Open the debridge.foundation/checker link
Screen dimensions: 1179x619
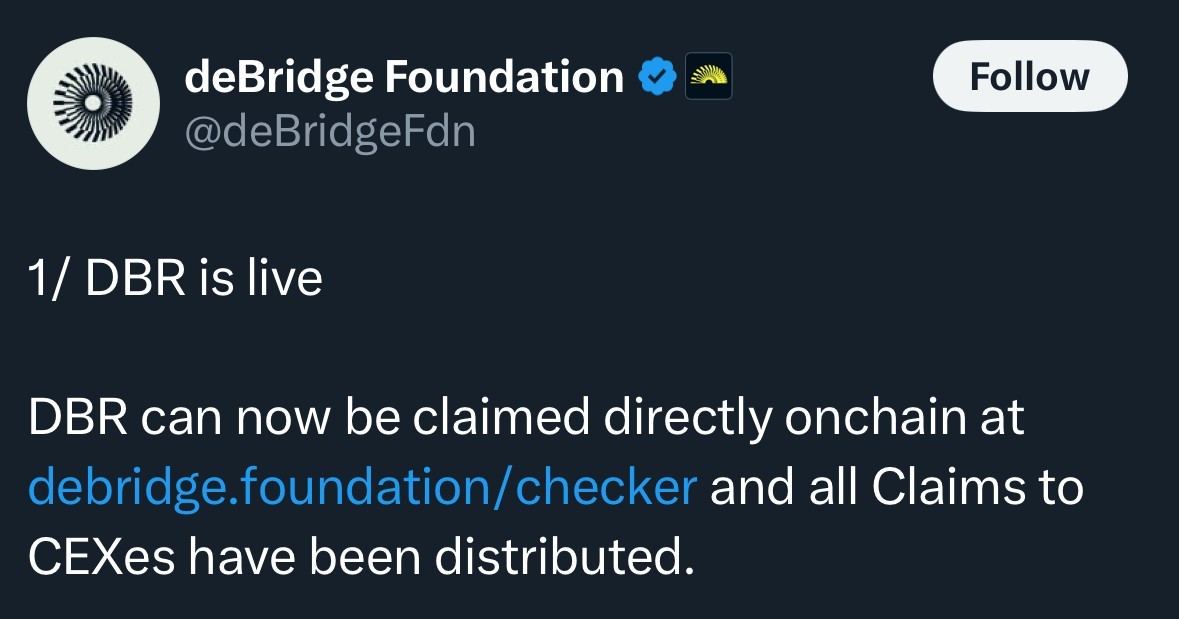click(x=362, y=487)
